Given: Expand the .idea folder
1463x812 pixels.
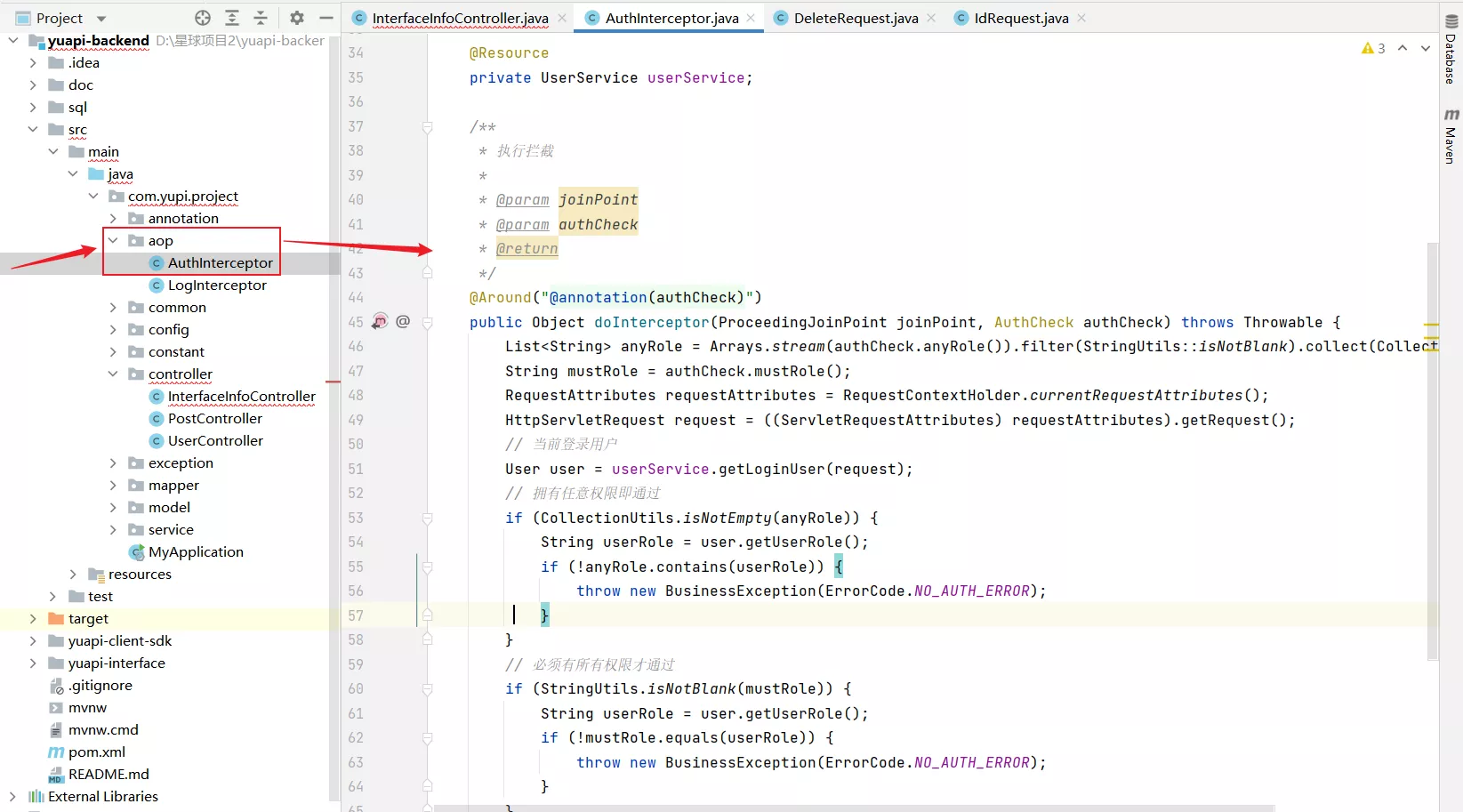Looking at the screenshot, I should (33, 62).
